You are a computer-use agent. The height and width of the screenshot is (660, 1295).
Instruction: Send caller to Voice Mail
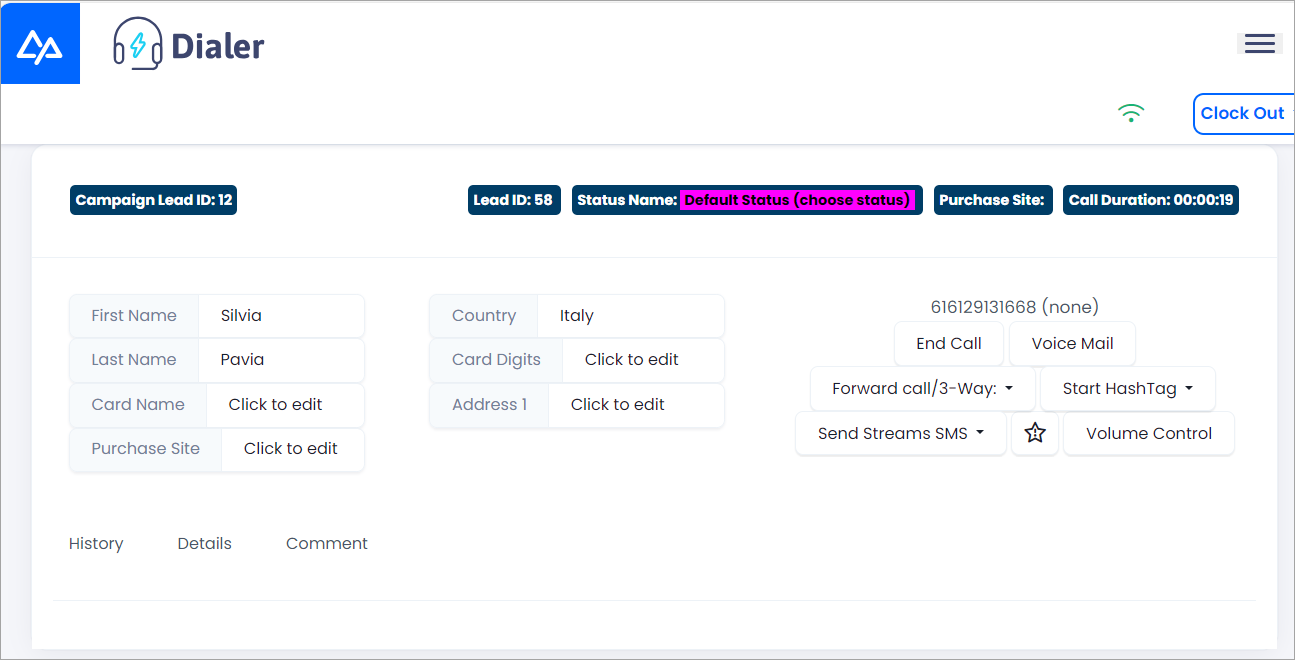coord(1072,343)
